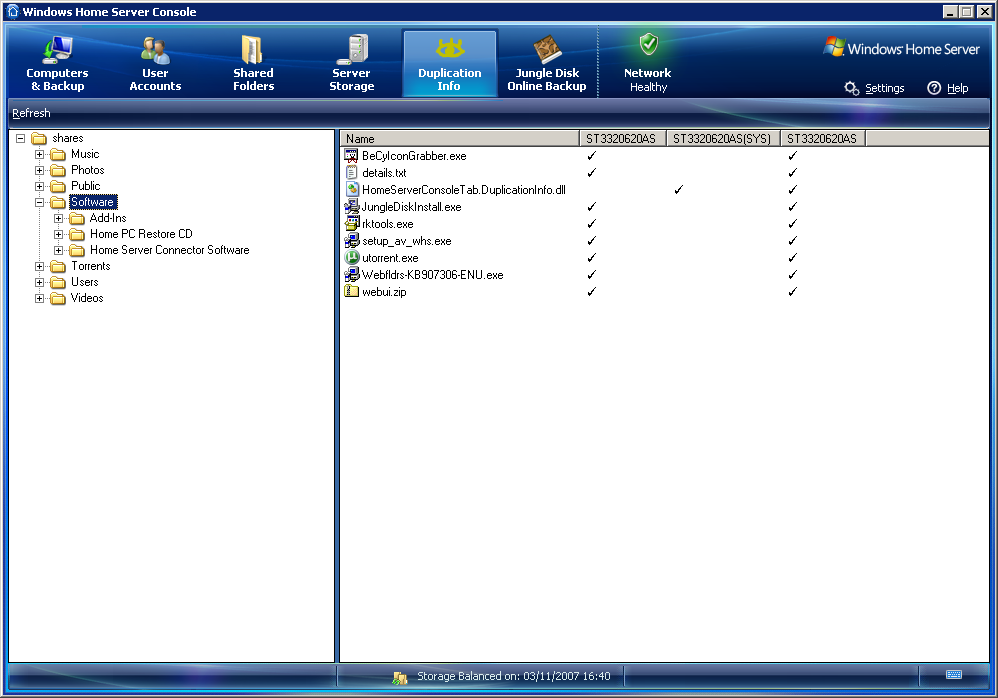
Task: Click the Videos folder icon
Action: (x=58, y=298)
